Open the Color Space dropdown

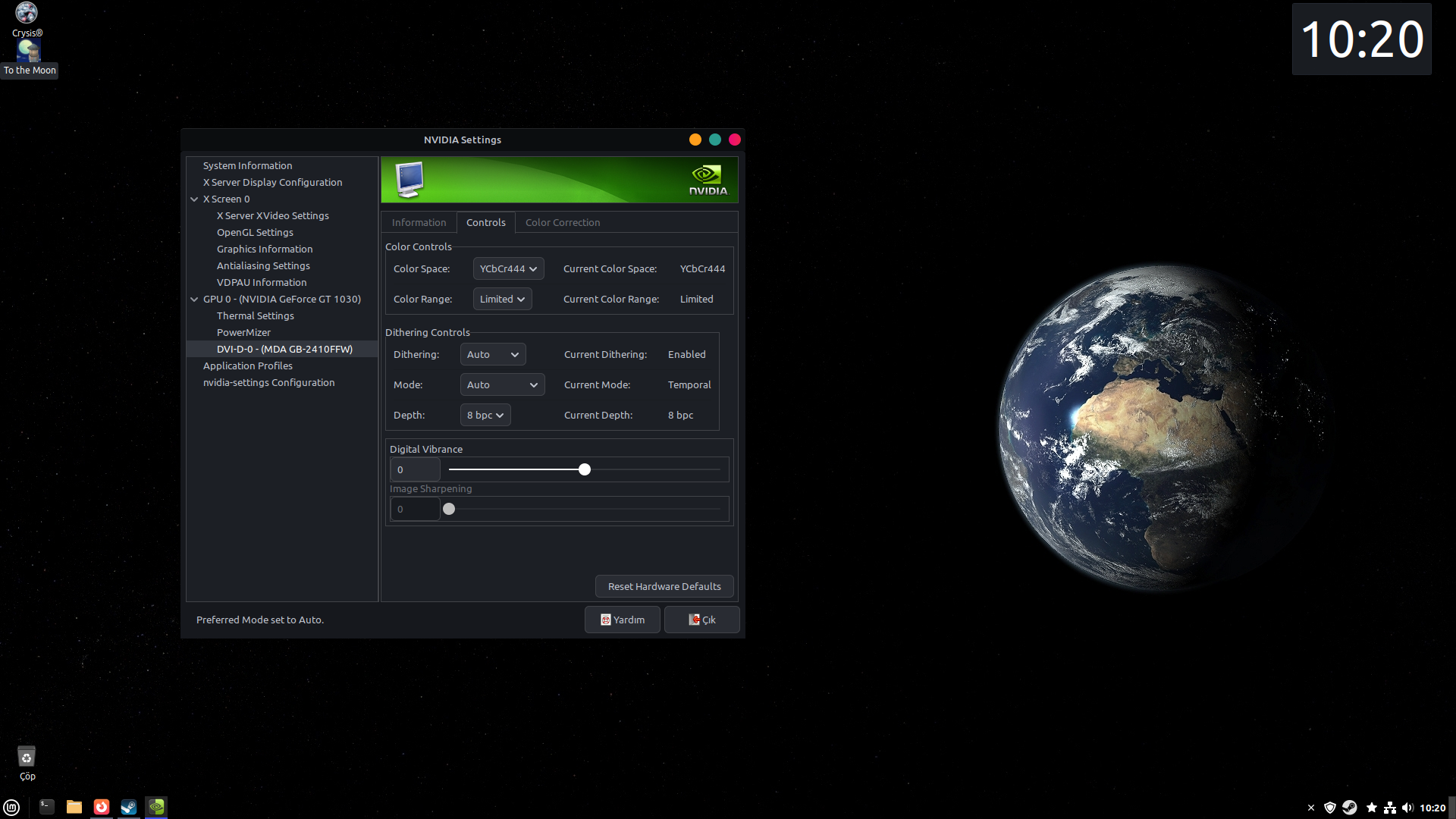click(508, 269)
